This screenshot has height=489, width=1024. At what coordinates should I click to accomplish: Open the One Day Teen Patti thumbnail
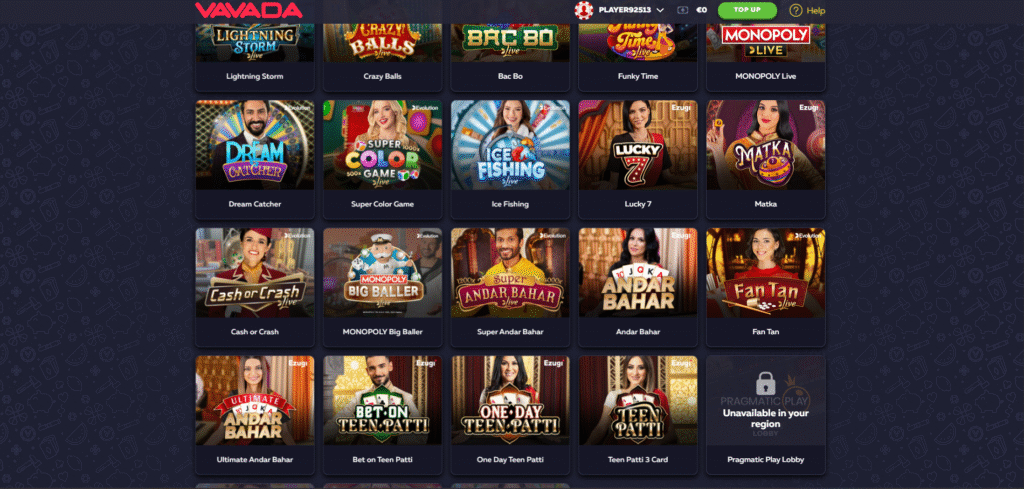click(510, 401)
